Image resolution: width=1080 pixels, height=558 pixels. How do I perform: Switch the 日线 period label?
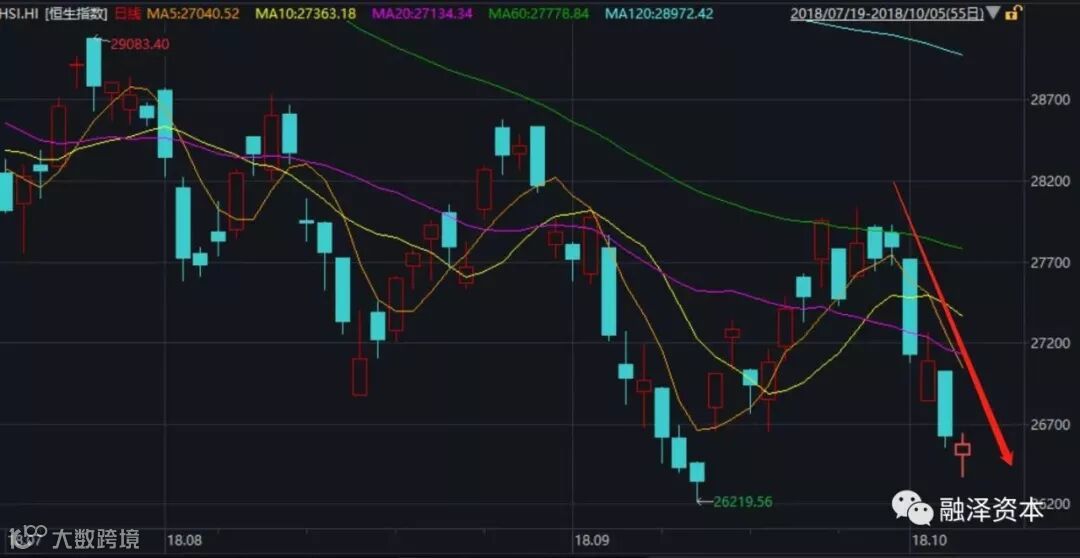(127, 14)
